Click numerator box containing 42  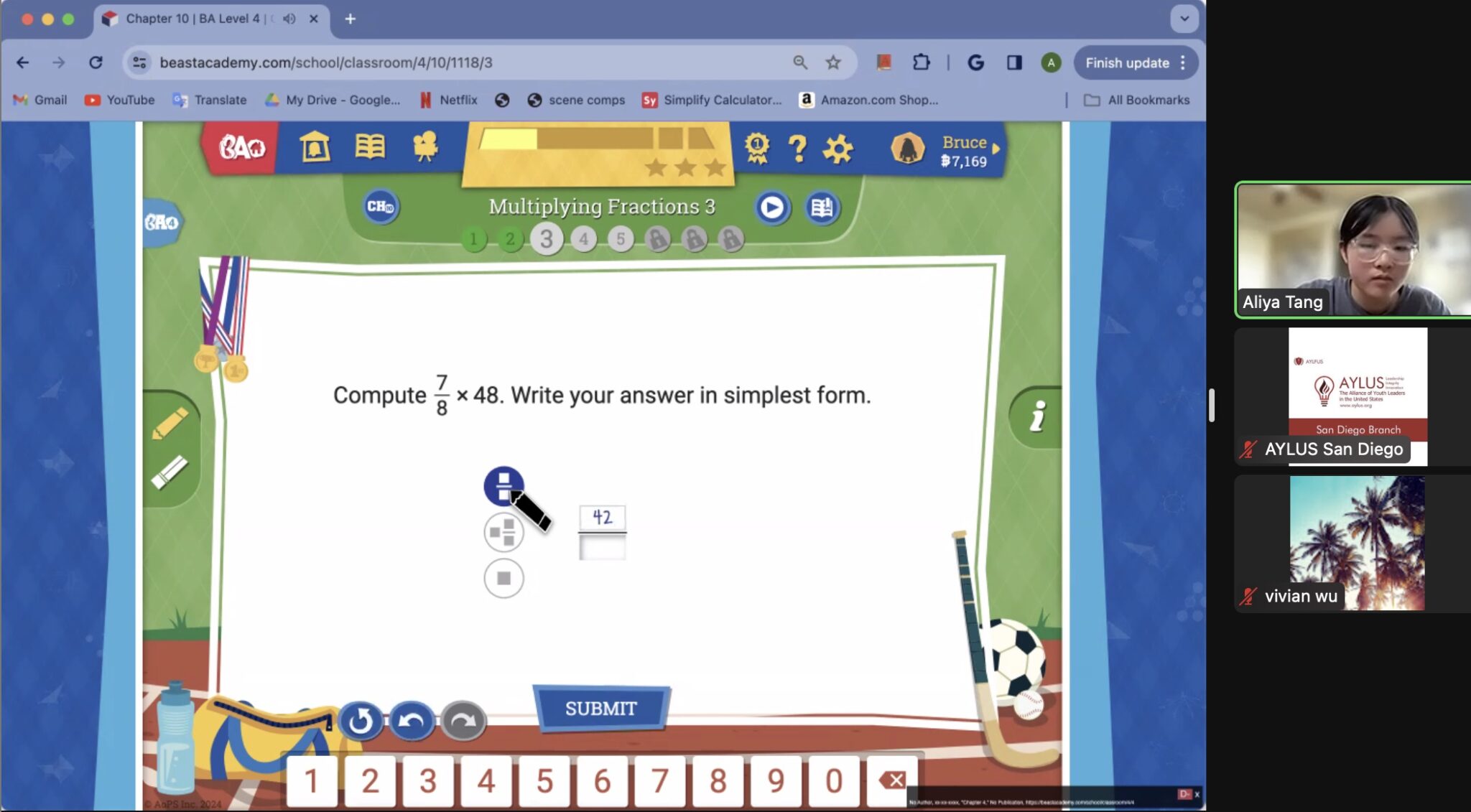[603, 517]
